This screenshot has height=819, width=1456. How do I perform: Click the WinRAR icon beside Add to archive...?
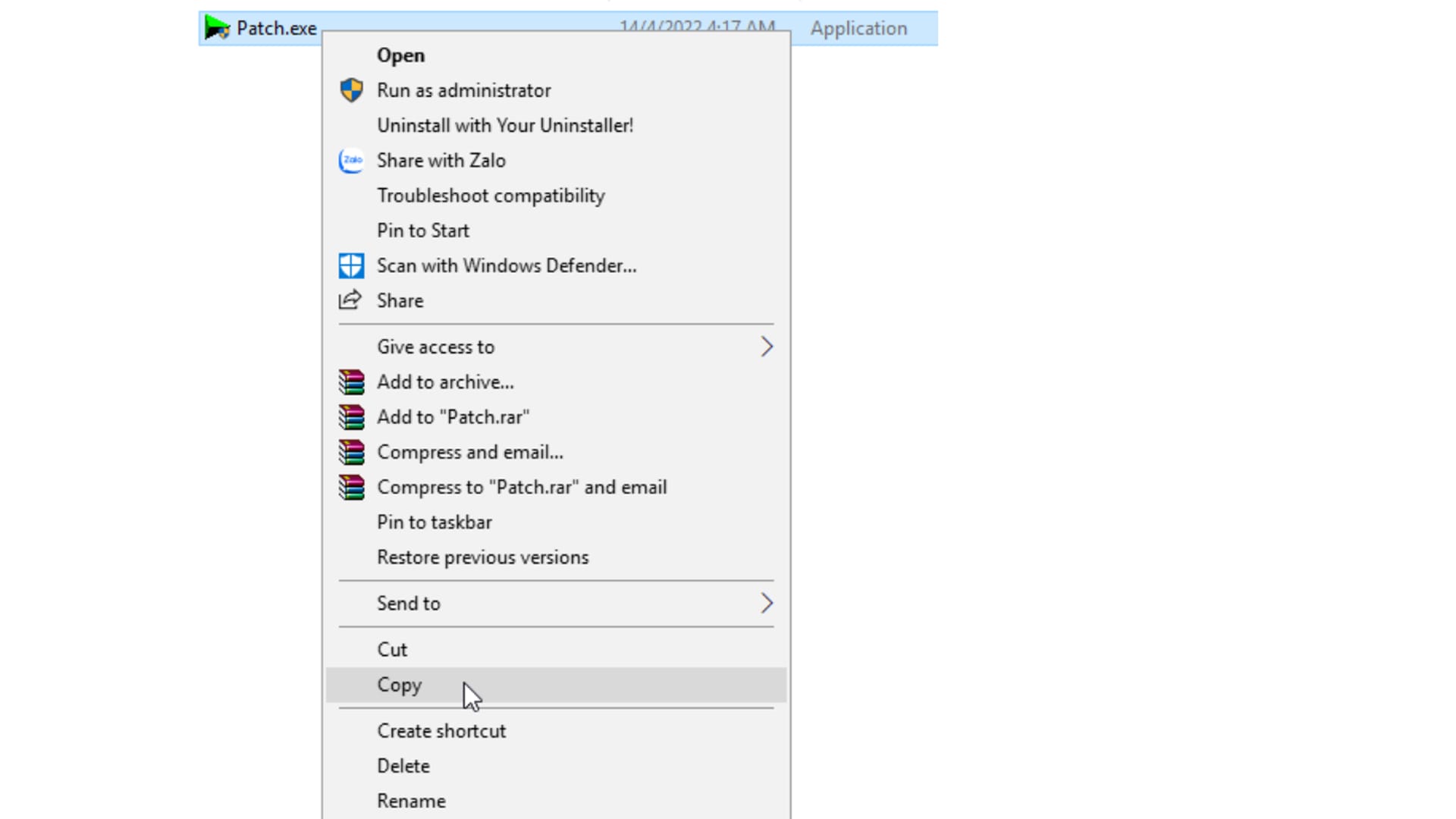click(x=351, y=382)
